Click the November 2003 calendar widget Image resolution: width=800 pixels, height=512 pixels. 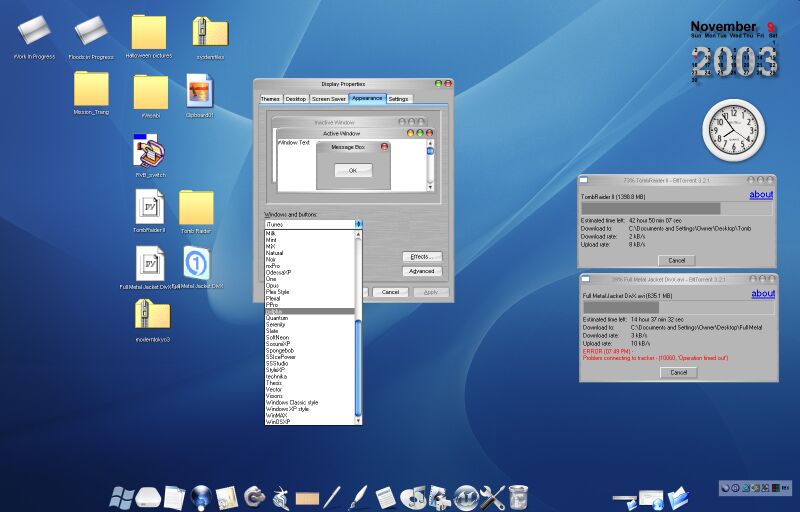[734, 52]
